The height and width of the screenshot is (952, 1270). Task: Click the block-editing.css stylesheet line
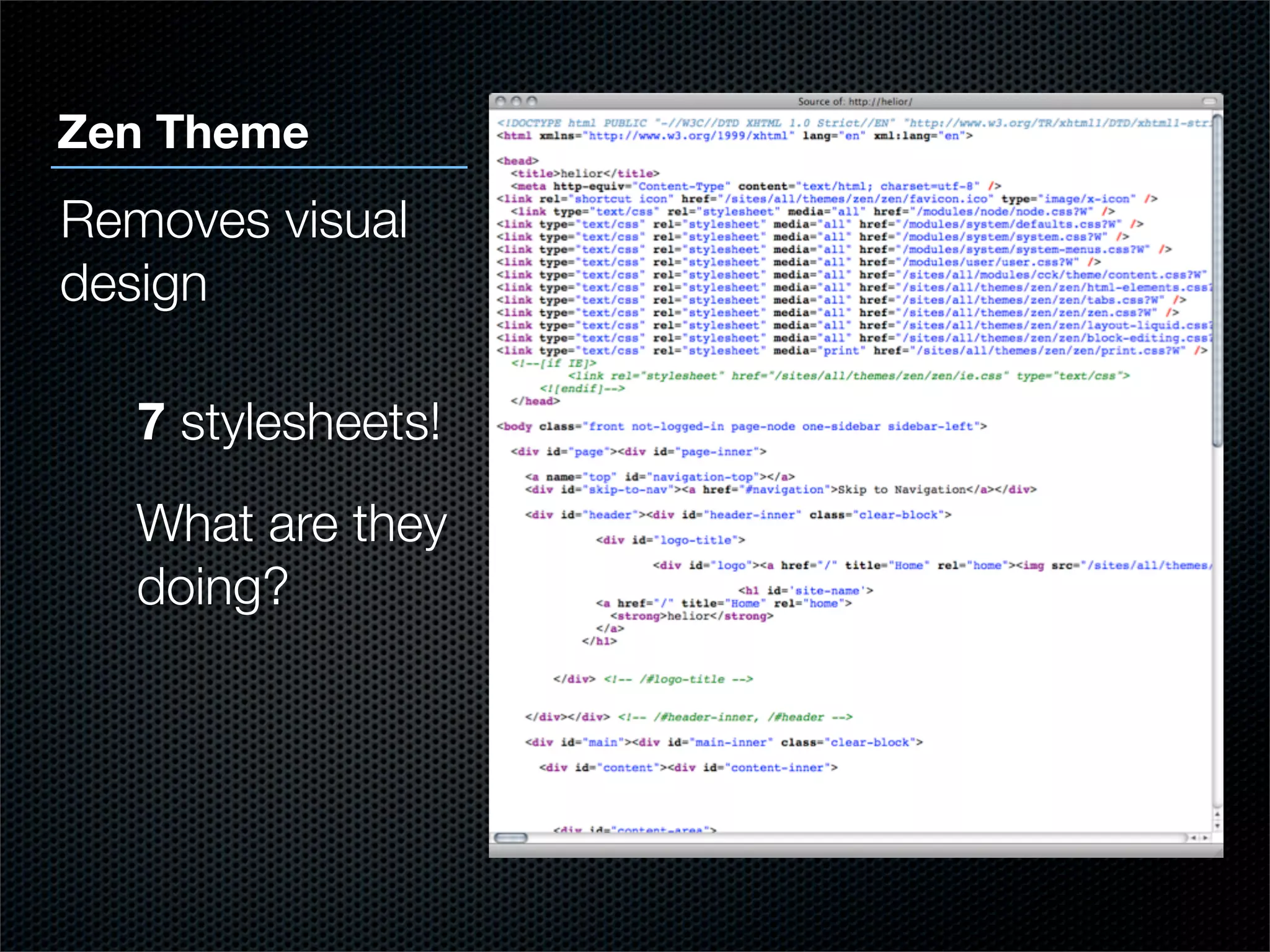pyautogui.click(x=854, y=338)
